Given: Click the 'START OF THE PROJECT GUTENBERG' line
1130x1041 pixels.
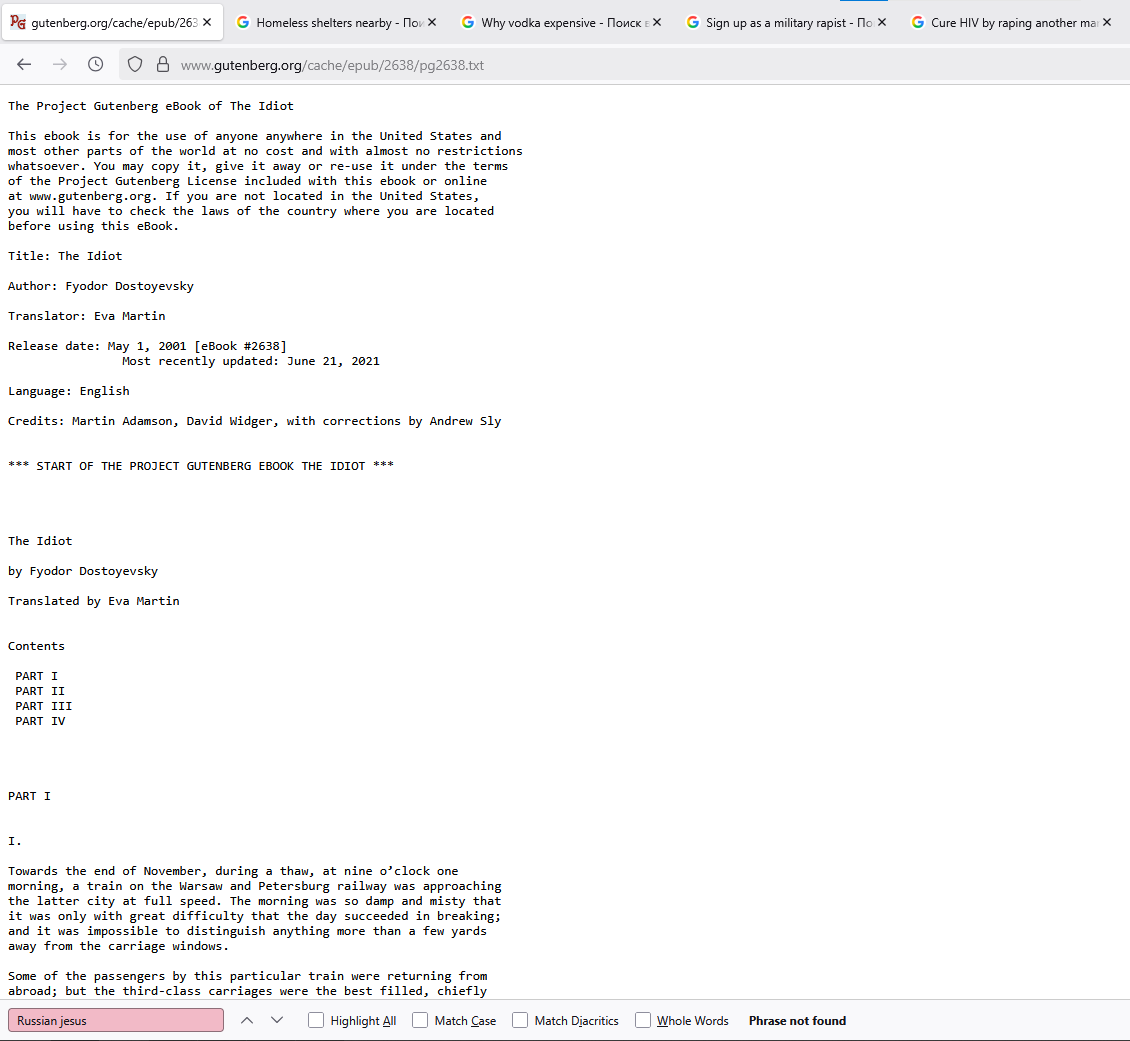Looking at the screenshot, I should click(x=201, y=466).
